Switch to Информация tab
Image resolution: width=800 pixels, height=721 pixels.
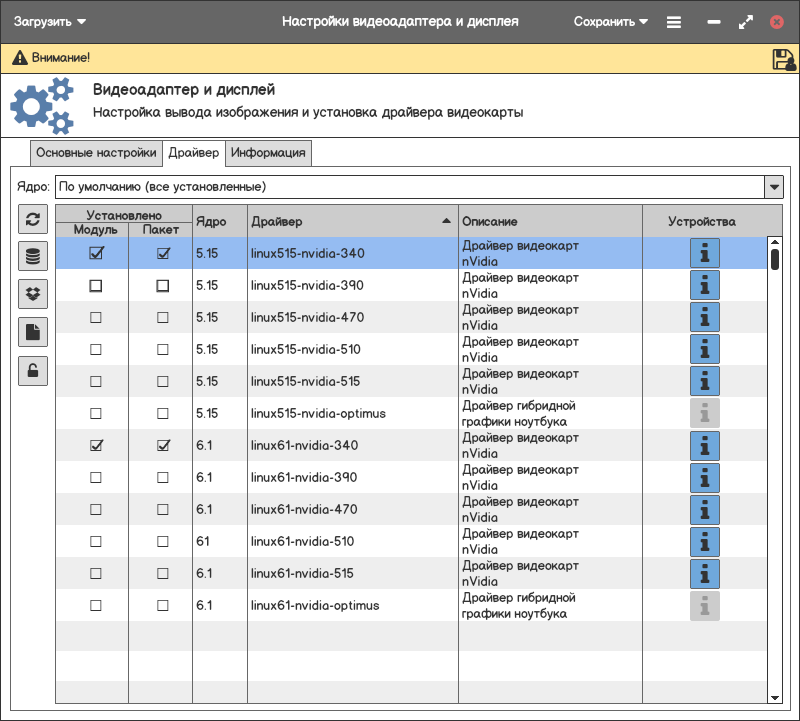coord(268,153)
